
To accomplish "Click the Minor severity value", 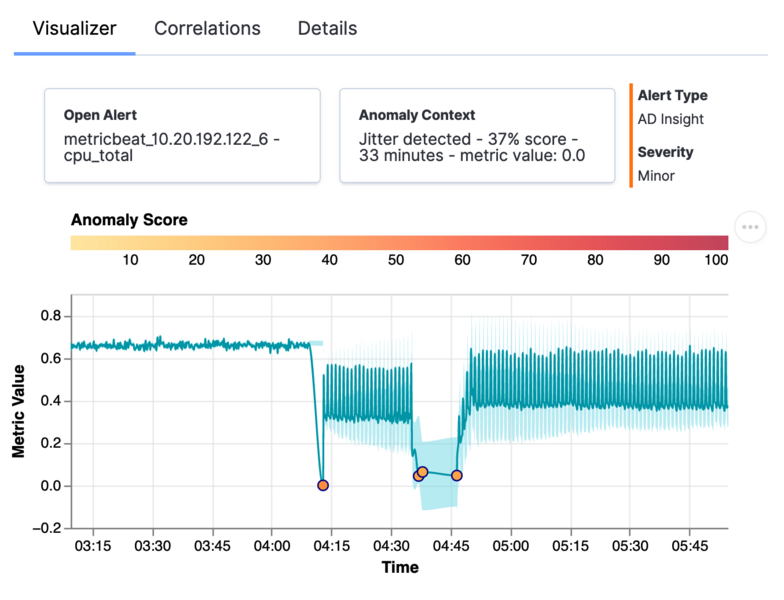I will 656,176.
